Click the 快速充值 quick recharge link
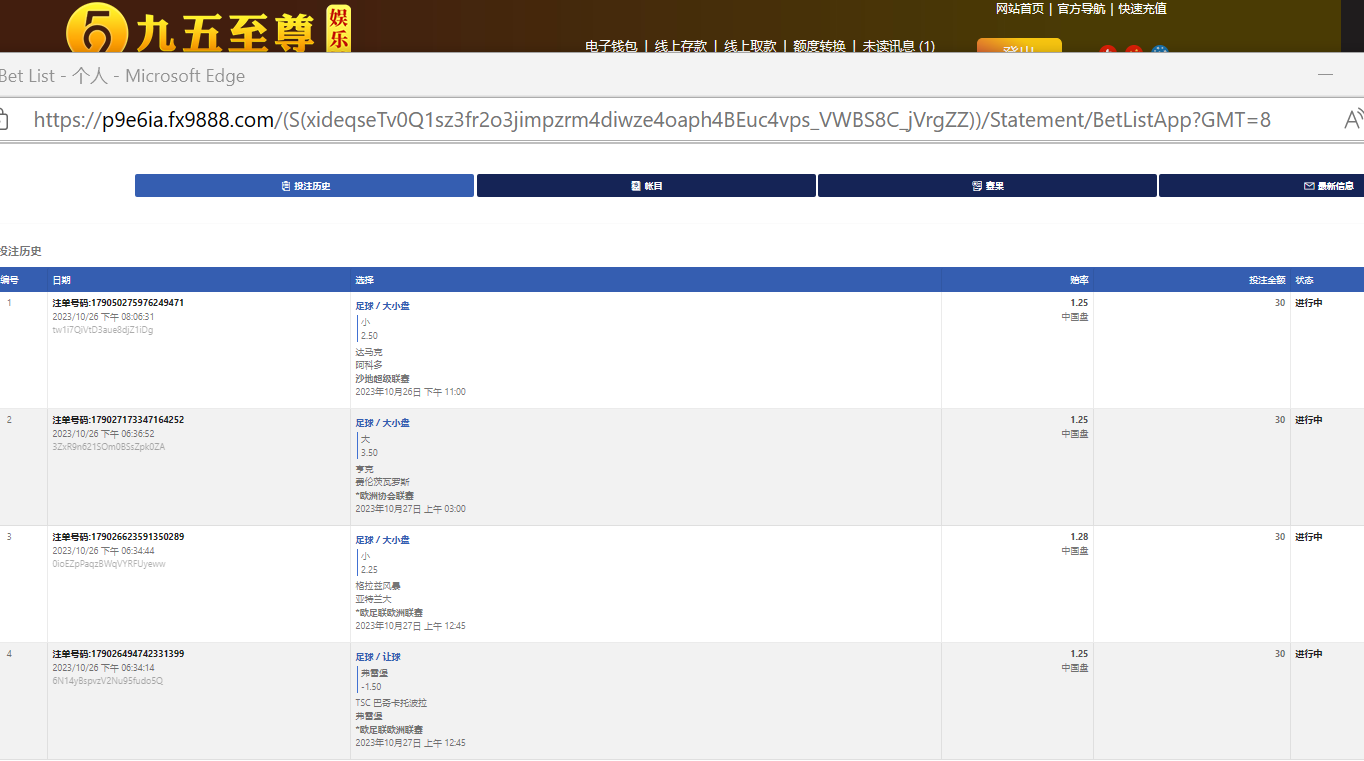This screenshot has width=1364, height=761. (1142, 9)
